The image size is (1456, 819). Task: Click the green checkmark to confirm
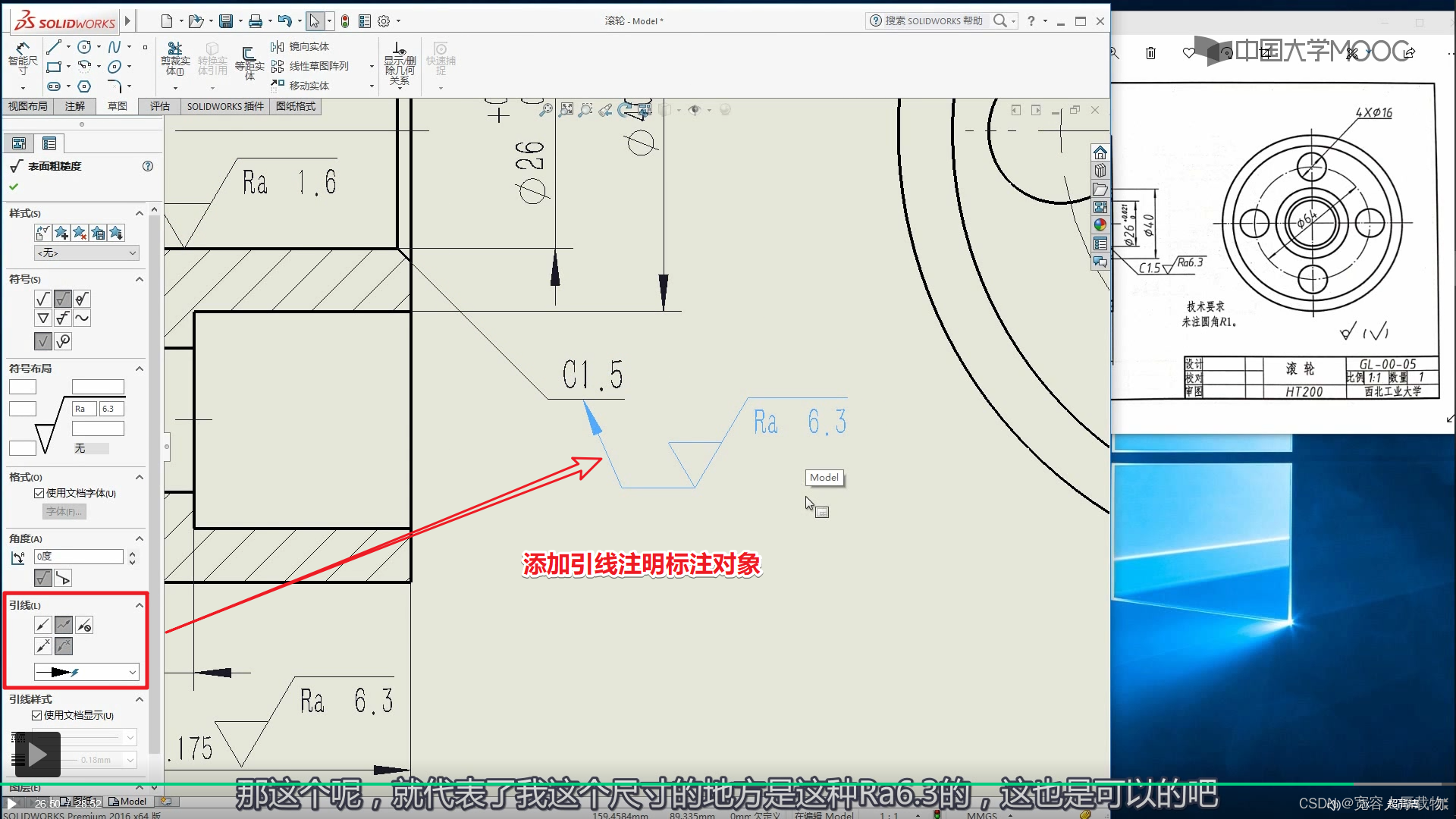pyautogui.click(x=14, y=187)
